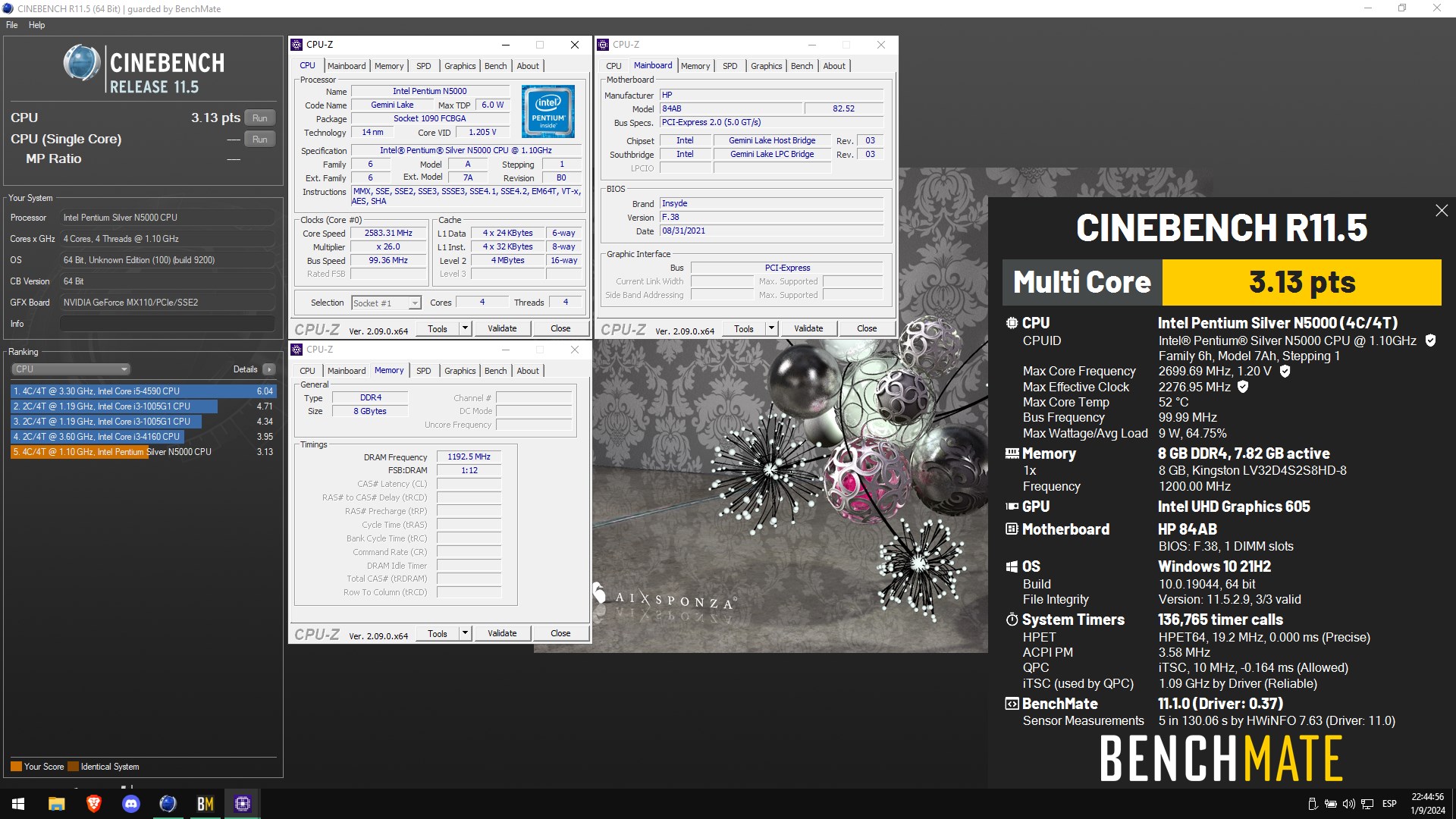Click Validate in top-left CPU-Z window
The height and width of the screenshot is (819, 1456).
click(502, 328)
